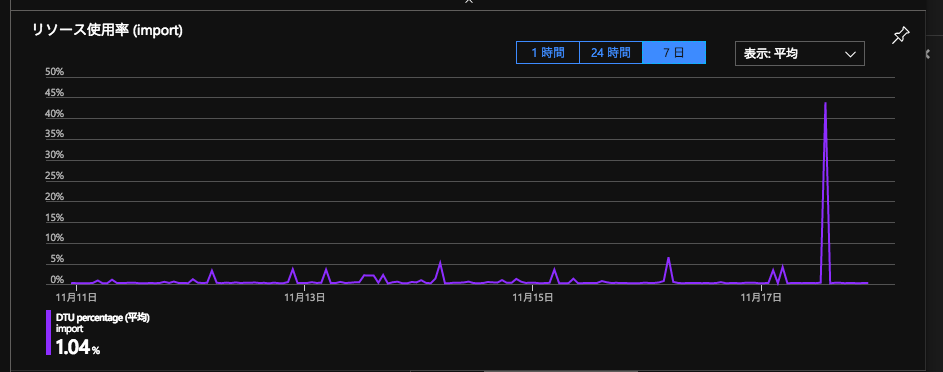Click the 50% y-axis label
The width and height of the screenshot is (943, 372).
tap(55, 72)
